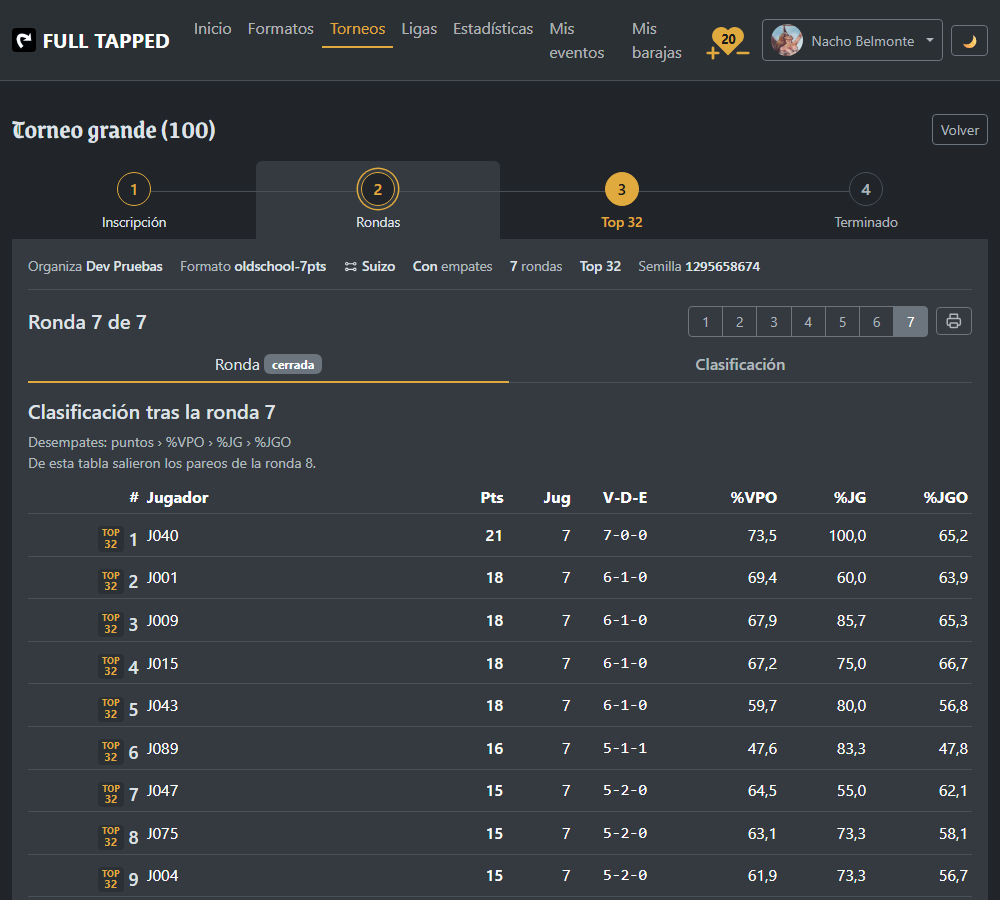Jump to step 3 Top 32
Image resolution: width=1000 pixels, height=900 pixels.
click(x=622, y=200)
